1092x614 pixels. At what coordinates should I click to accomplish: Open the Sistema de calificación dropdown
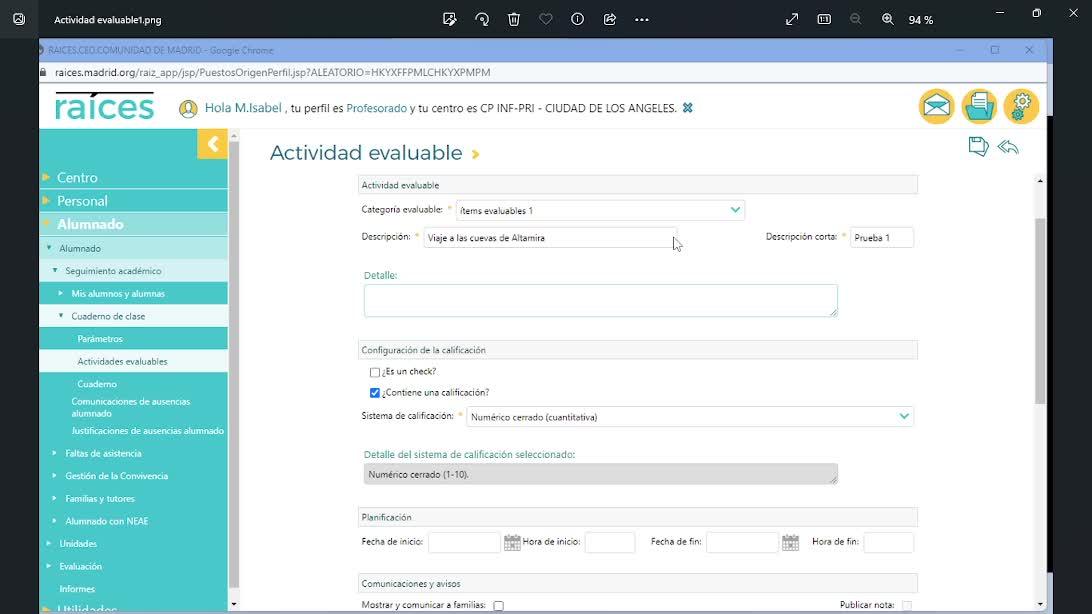pyautogui.click(x=689, y=417)
